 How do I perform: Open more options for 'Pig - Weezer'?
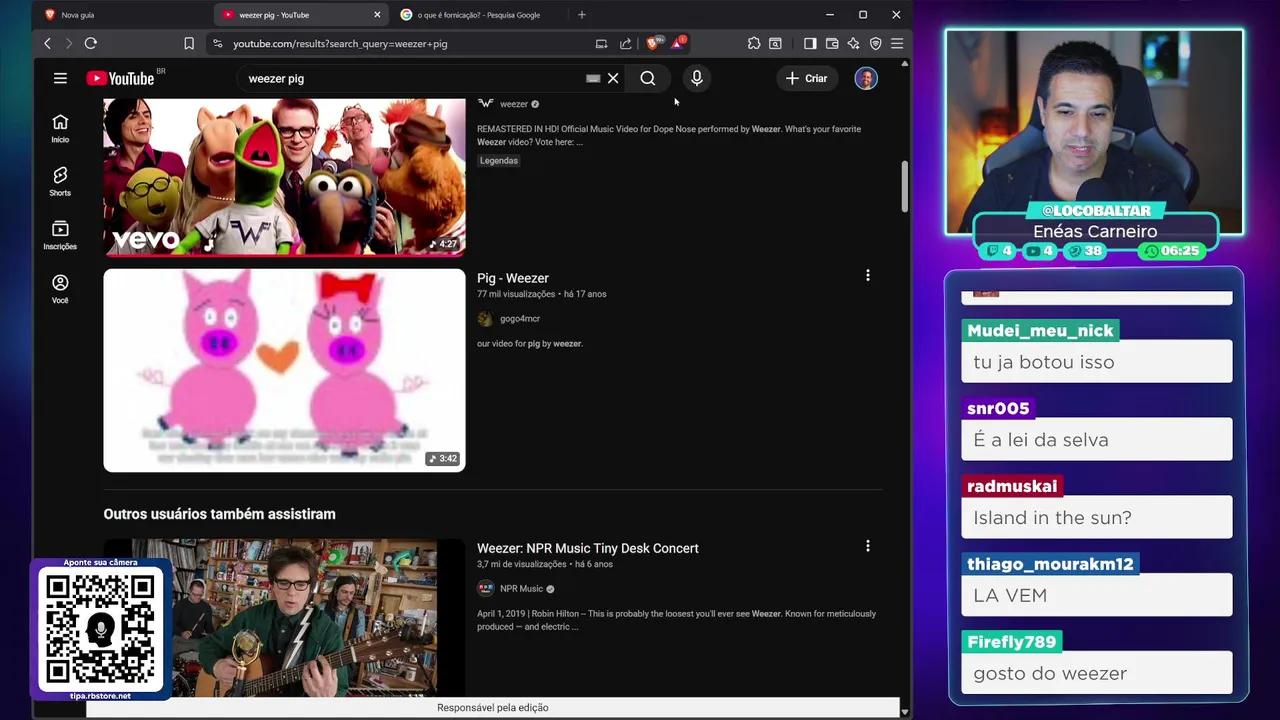point(868,275)
